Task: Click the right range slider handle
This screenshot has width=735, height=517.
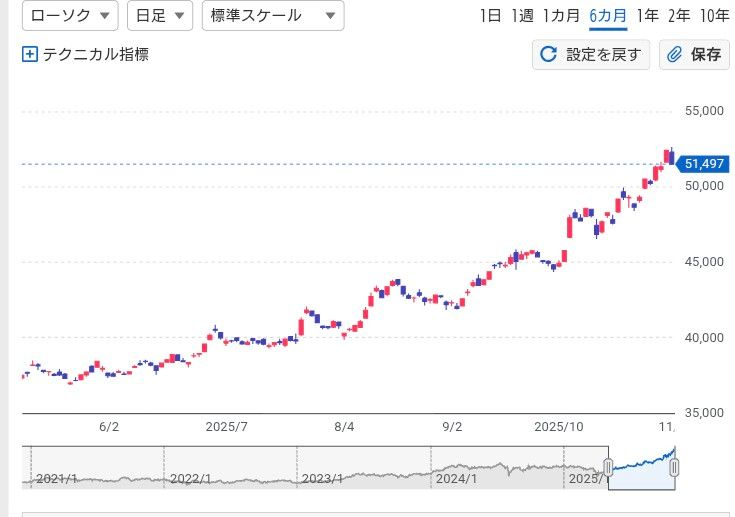Action: (x=674, y=467)
